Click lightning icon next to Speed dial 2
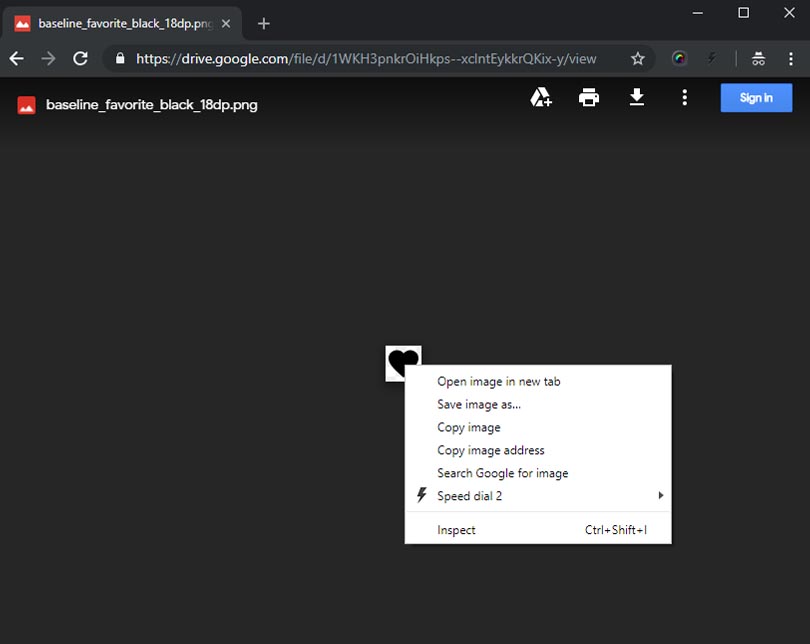 pos(422,495)
